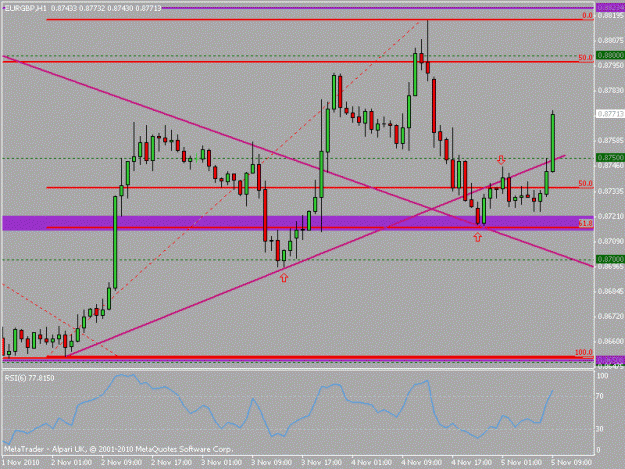Select the purple horizontal support zone rectangle
625x469 pixels.
298,223
